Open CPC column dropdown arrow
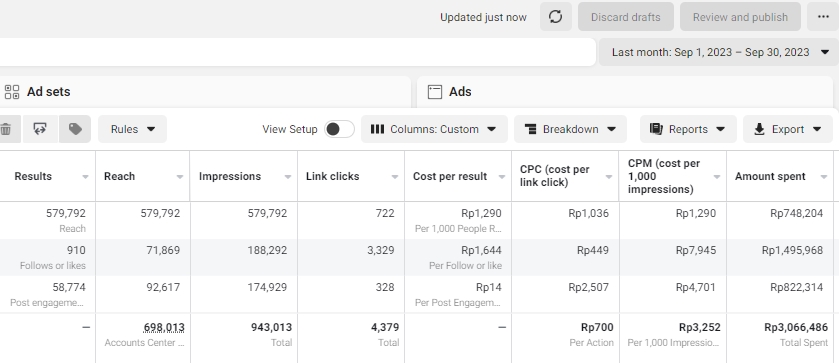Image resolution: width=839 pixels, height=363 pixels. coord(609,177)
